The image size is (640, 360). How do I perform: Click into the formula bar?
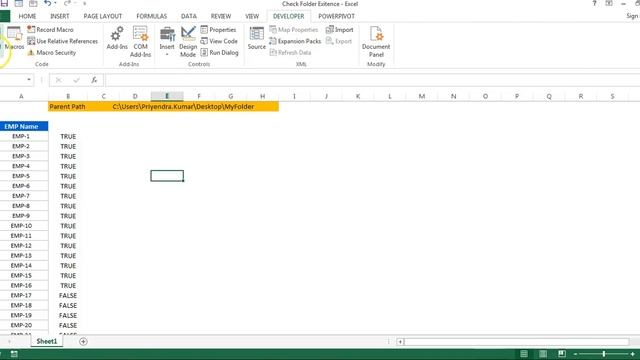372,80
